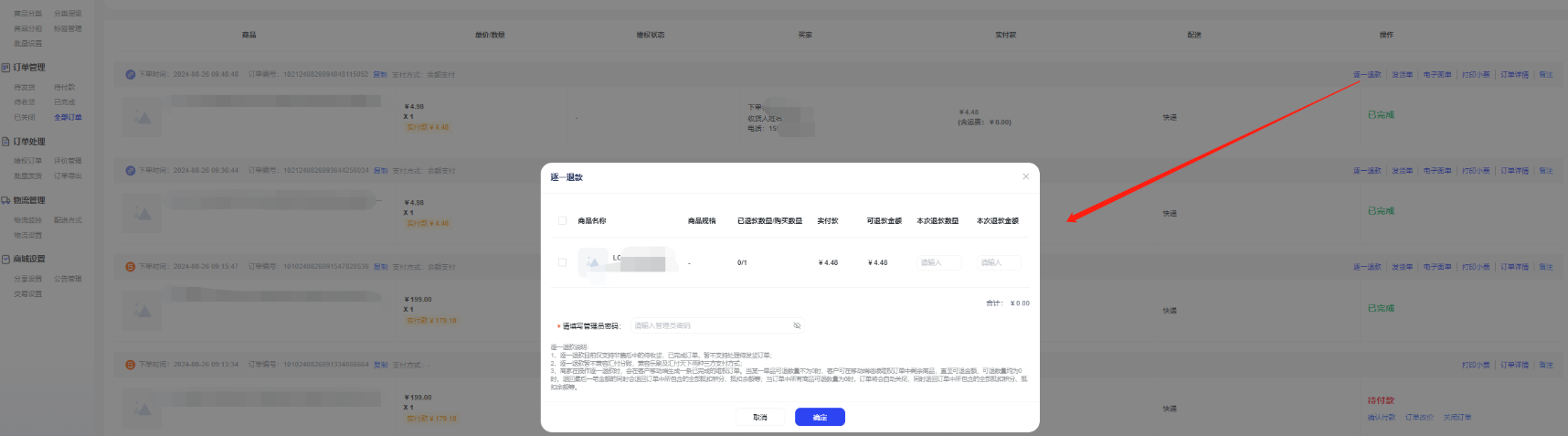The image size is (1568, 436).
Task: Click the product thumbnail in the refund dialog
Action: [x=593, y=262]
